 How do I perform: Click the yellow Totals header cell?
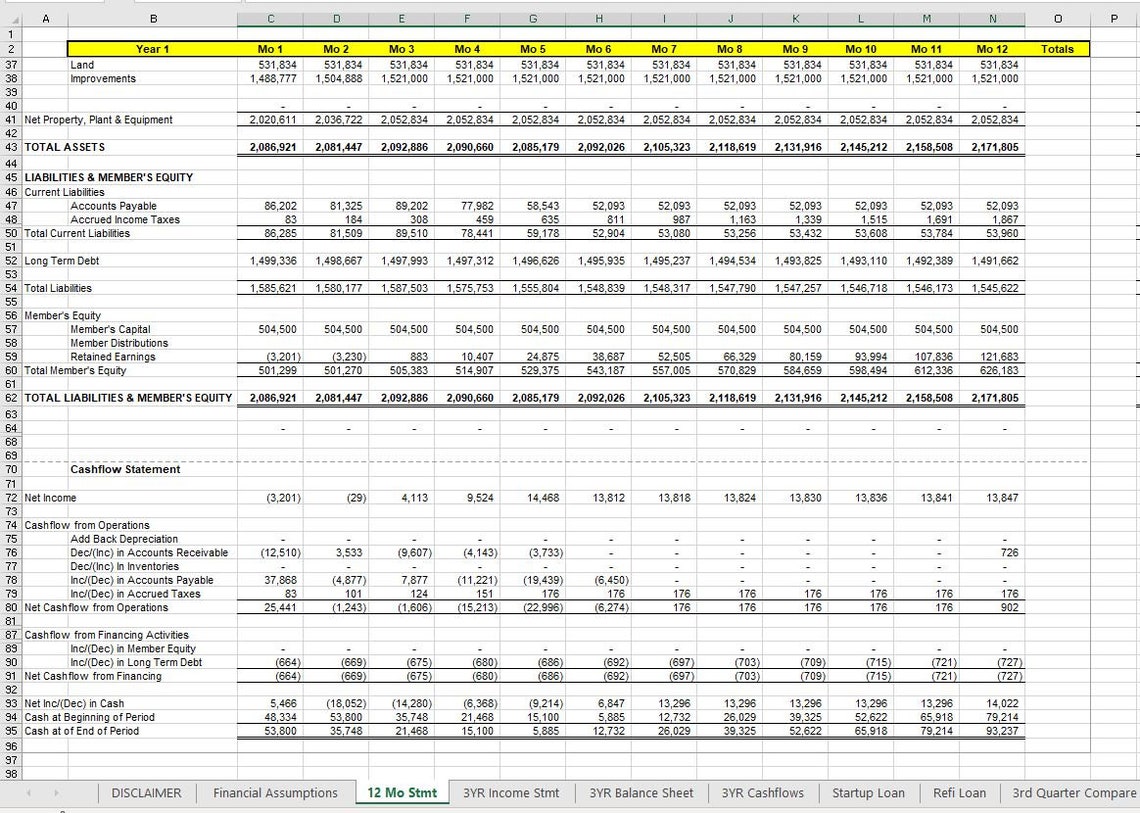(x=1057, y=48)
